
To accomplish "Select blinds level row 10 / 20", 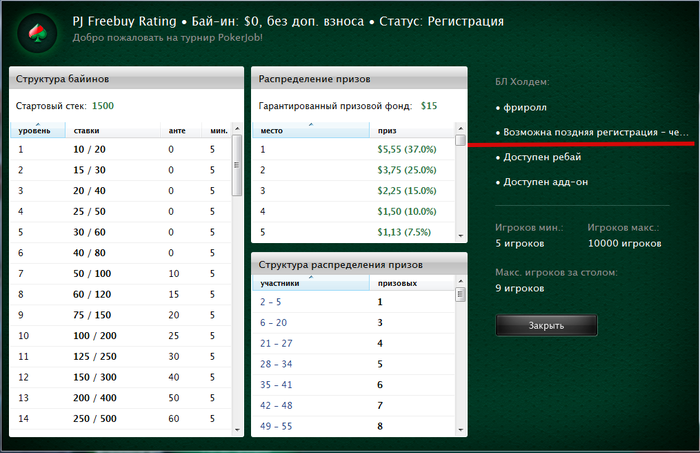I will [121, 150].
